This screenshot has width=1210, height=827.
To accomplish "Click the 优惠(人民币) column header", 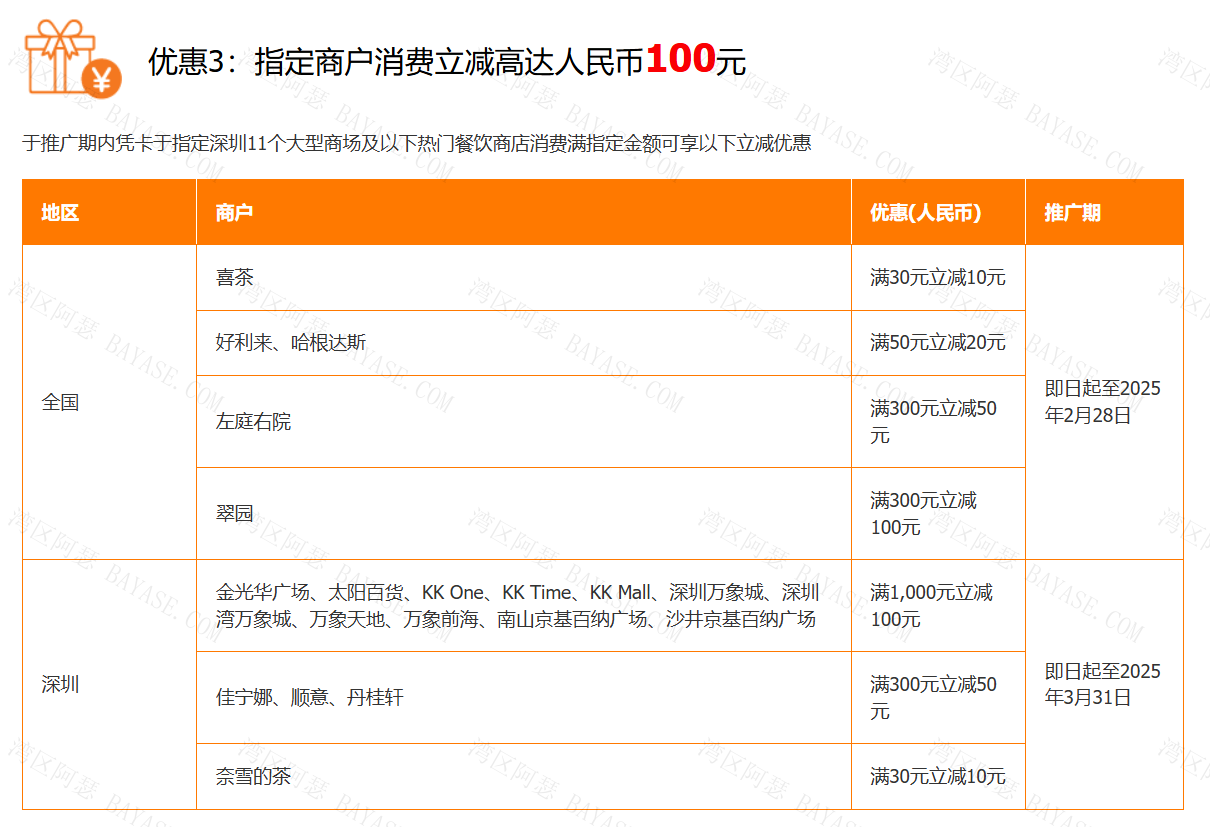I will tap(938, 212).
